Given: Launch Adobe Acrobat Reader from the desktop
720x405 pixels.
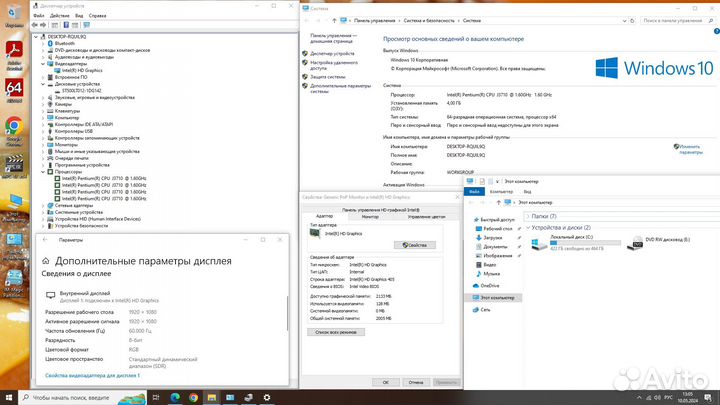Looking at the screenshot, I should click(x=14, y=55).
